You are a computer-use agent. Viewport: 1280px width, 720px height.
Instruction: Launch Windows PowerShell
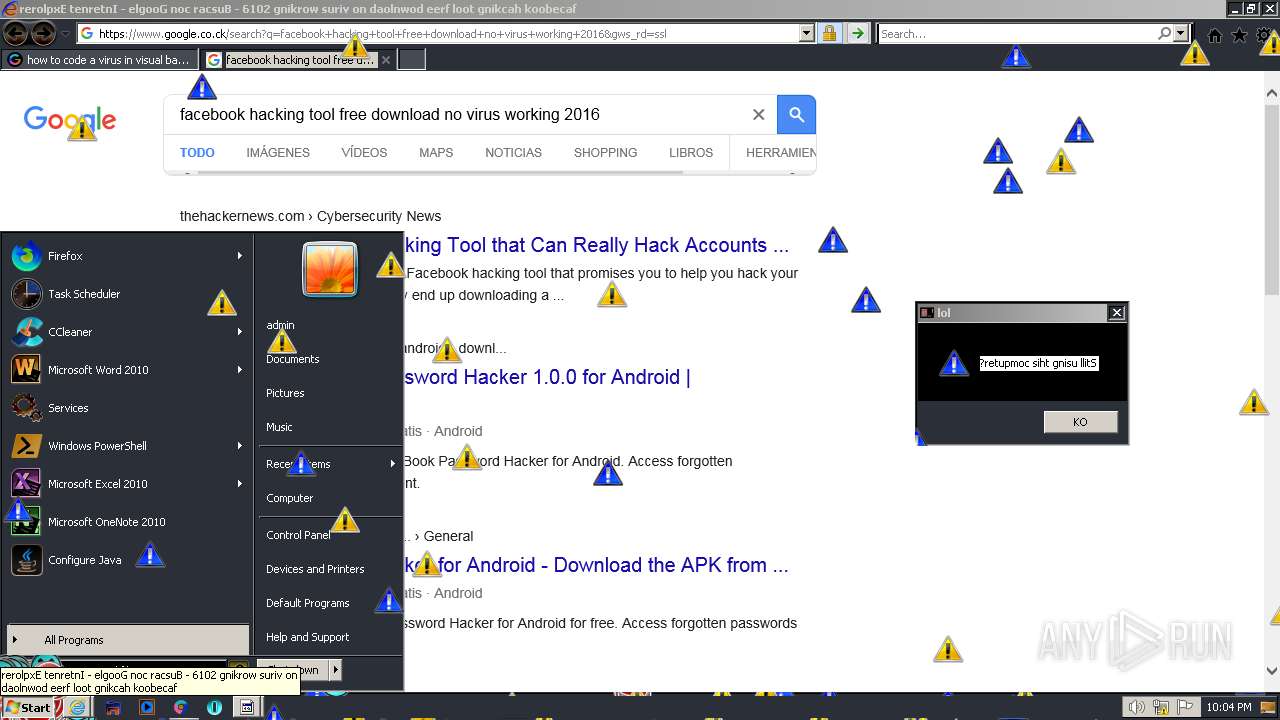[126, 446]
